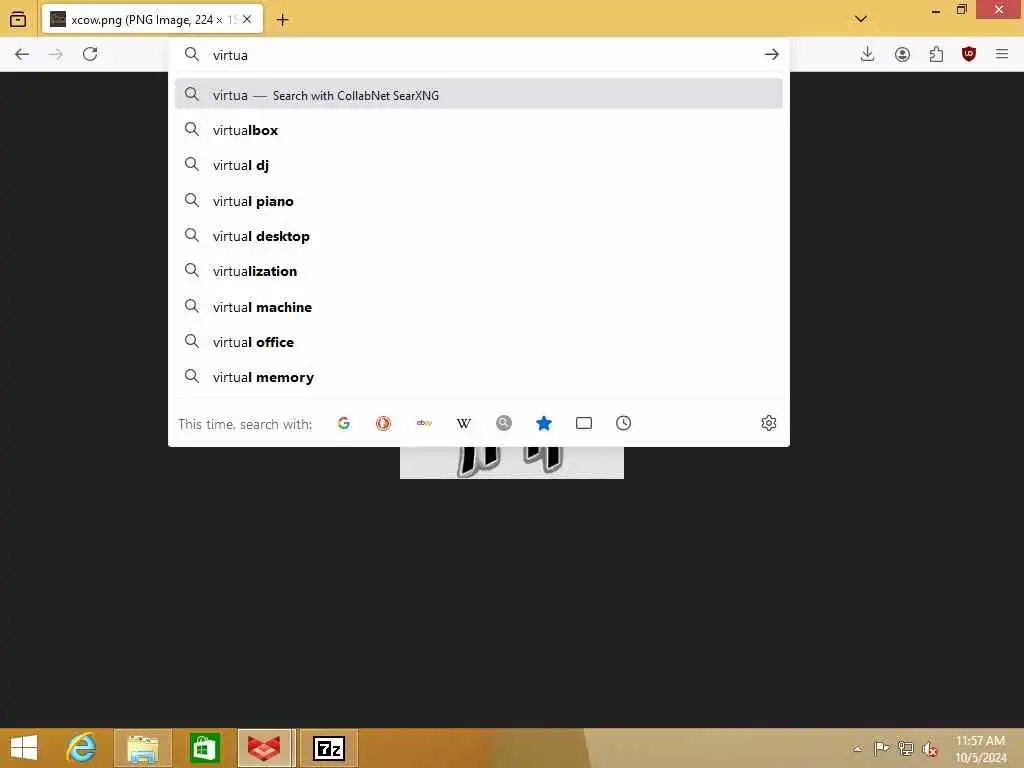1024x768 pixels.
Task: Open File Explorer from the taskbar
Action: point(143,748)
